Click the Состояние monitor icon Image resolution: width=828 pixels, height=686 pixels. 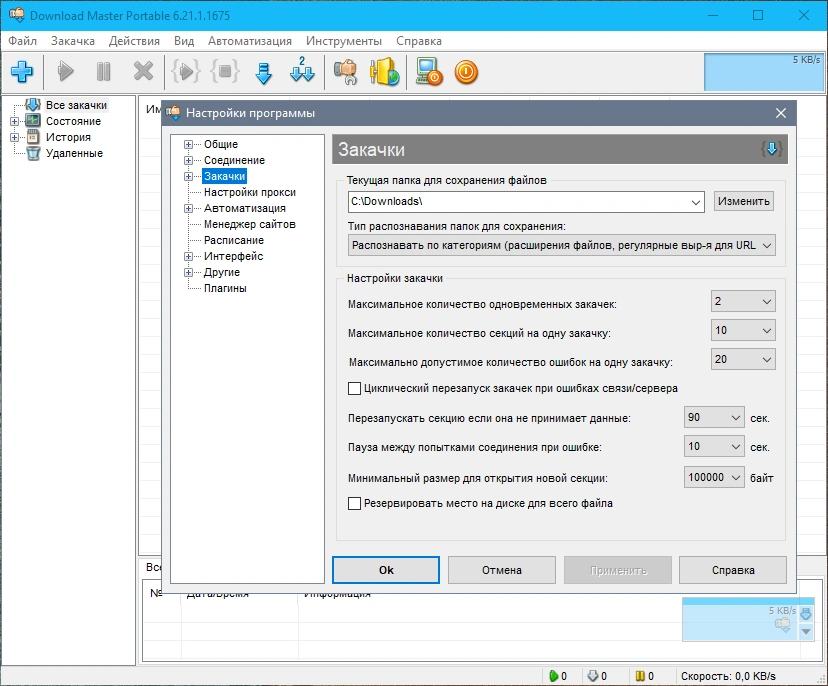click(33, 121)
